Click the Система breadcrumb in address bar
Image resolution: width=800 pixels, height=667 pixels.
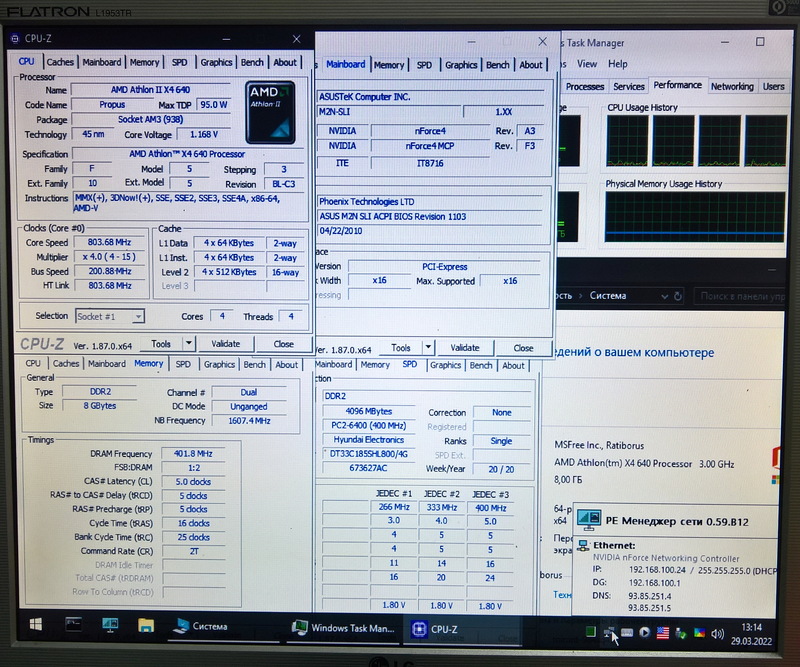point(608,295)
